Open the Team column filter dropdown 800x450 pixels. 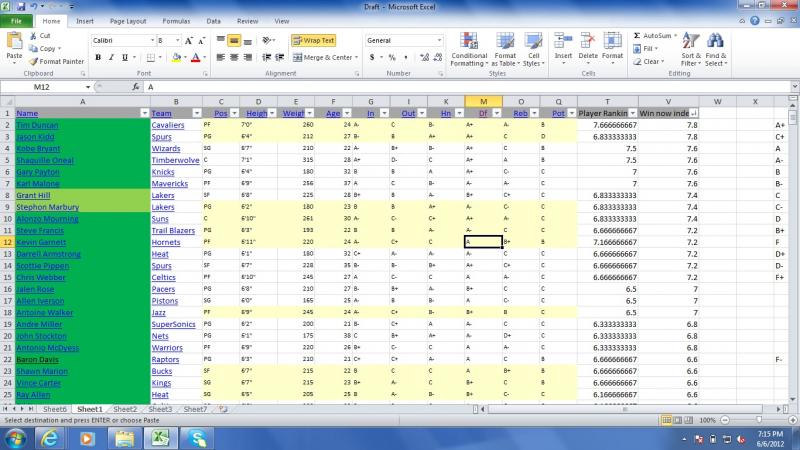coord(196,113)
